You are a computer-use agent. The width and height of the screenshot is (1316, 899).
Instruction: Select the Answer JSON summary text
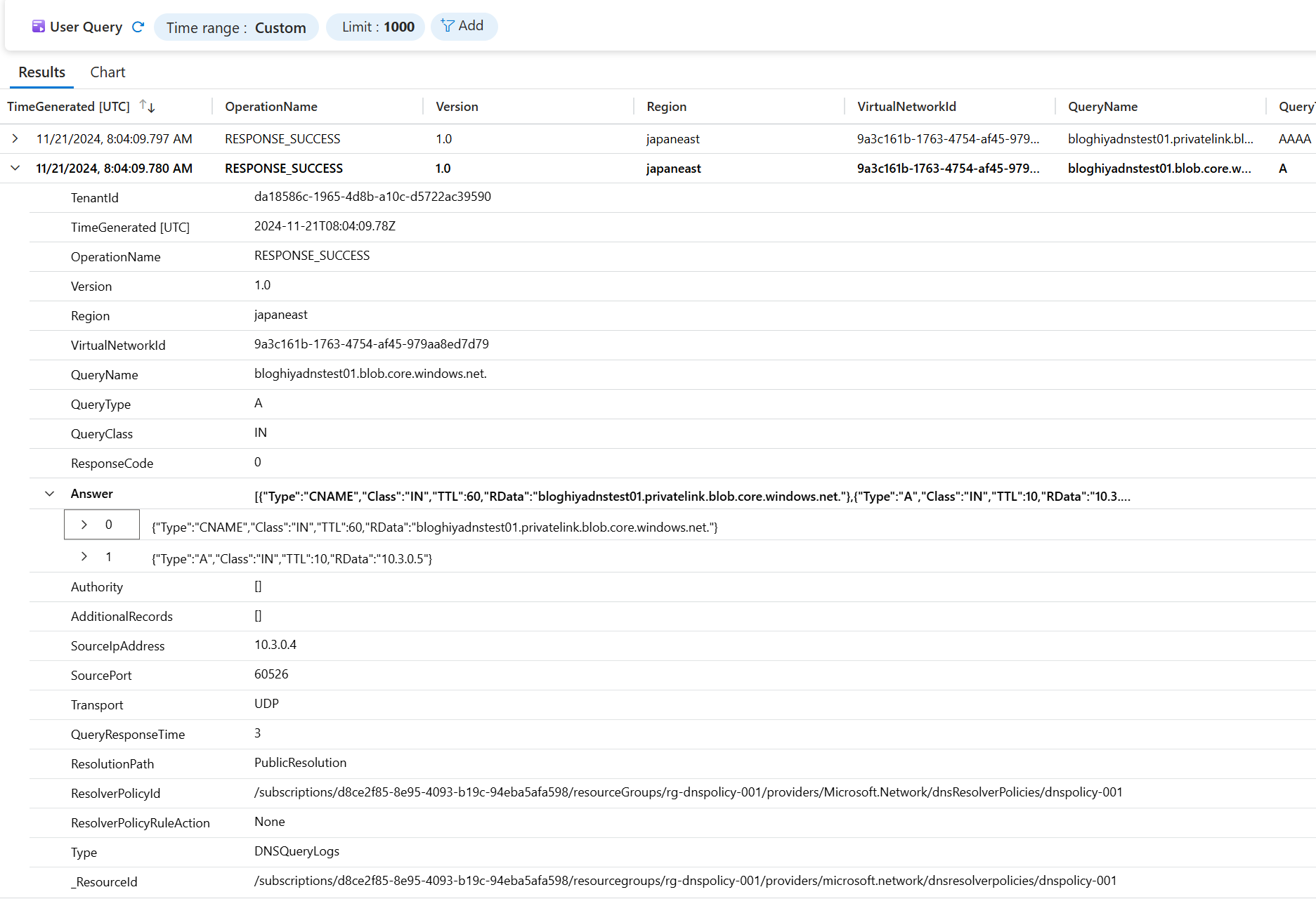[692, 497]
